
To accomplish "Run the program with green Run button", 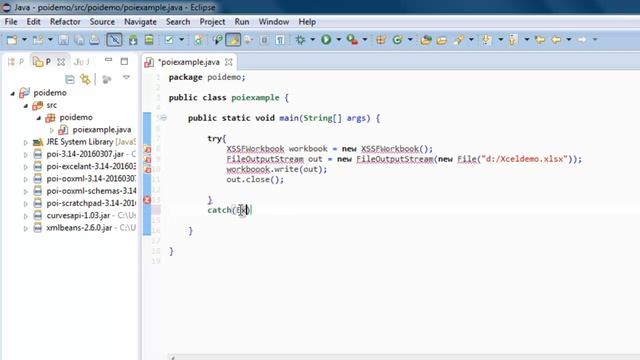I will pos(326,40).
